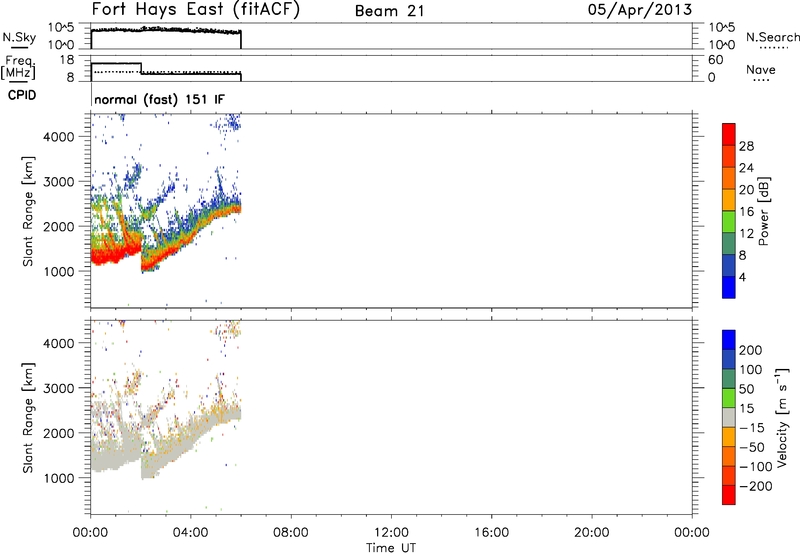Click the red bottom of the velocity colorbar
Viewport: 800px width, 554px height.
point(729,495)
